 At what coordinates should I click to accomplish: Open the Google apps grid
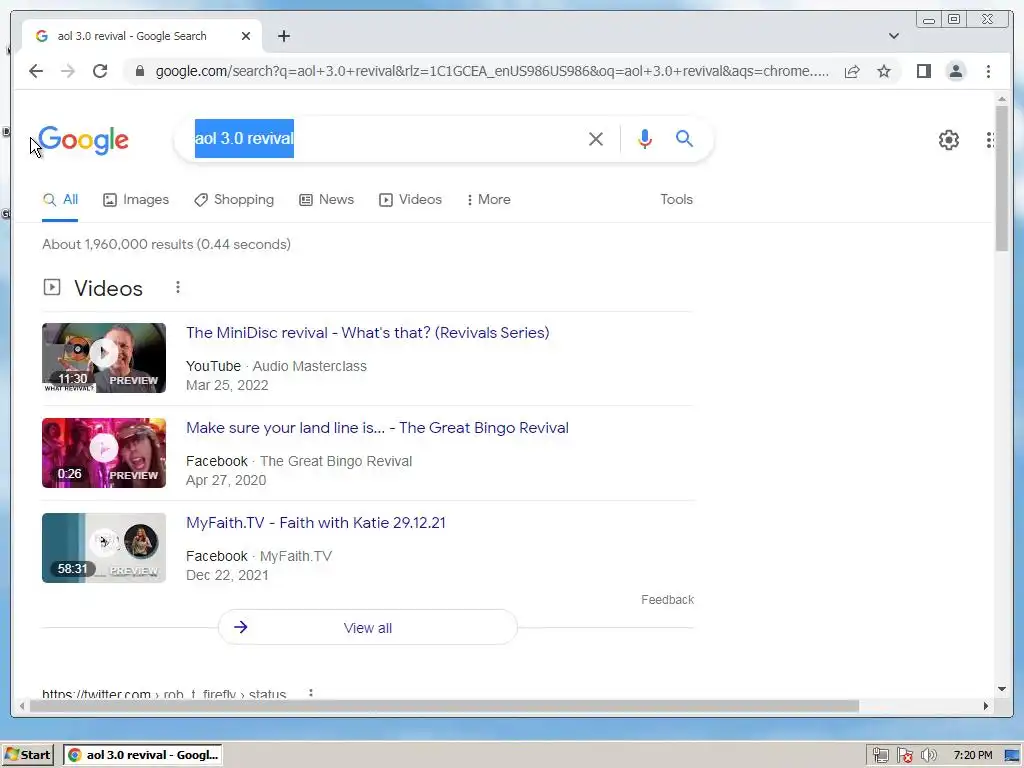click(x=990, y=140)
